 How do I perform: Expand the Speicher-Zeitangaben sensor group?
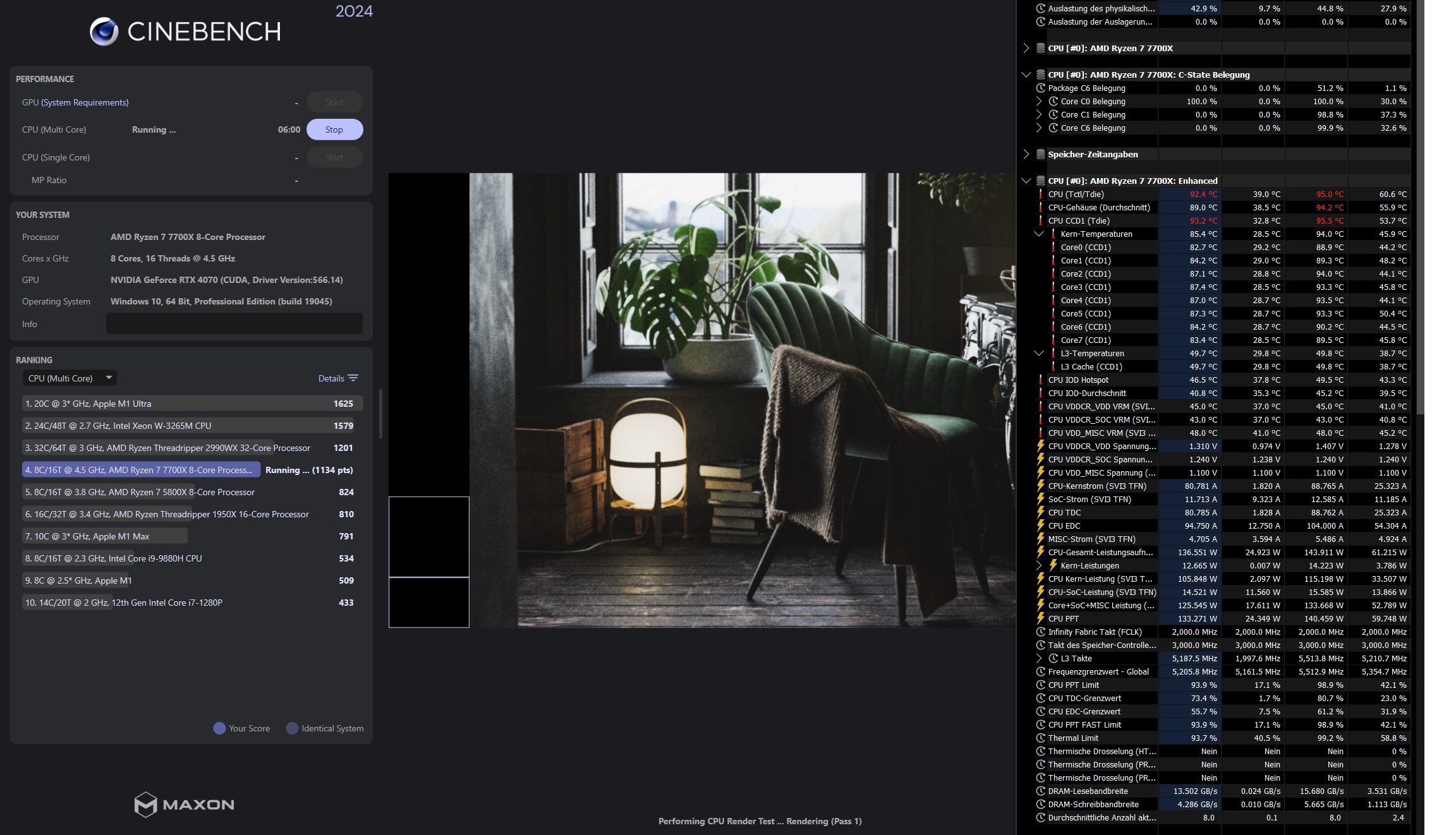point(1026,155)
